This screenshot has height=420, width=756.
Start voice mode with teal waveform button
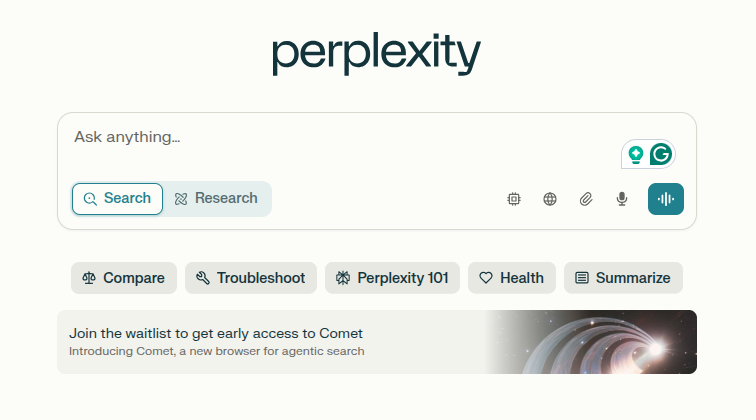[x=666, y=199]
